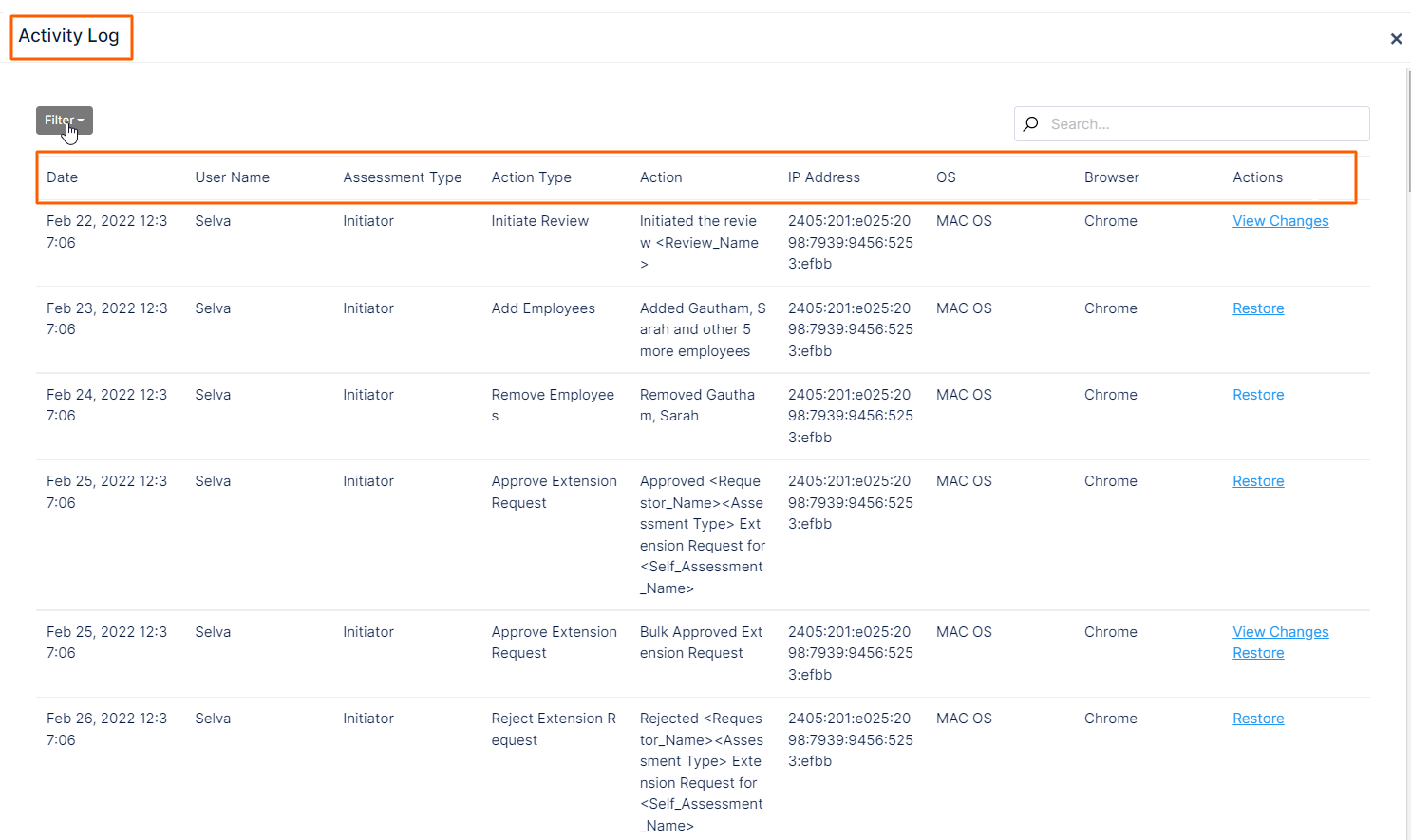
Task: Select the Action Type column header
Action: [x=532, y=177]
